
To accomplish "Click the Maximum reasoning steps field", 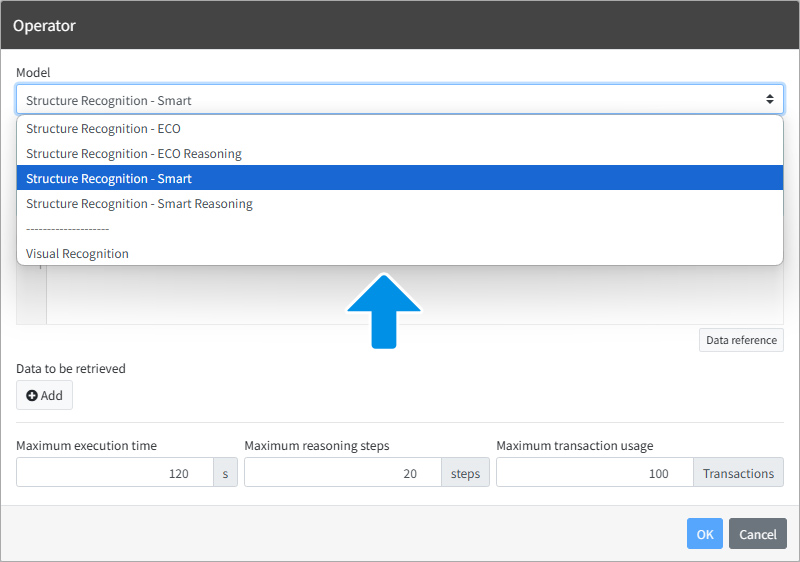I will click(x=343, y=472).
